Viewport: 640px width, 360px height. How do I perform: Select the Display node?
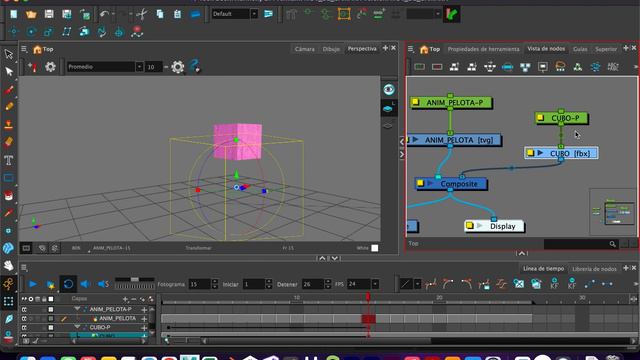coord(494,226)
